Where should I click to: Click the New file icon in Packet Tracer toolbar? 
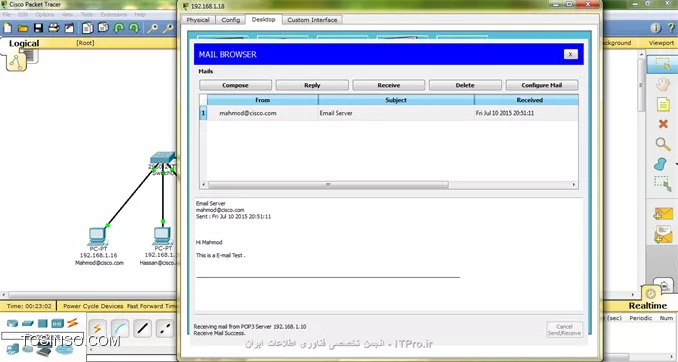tap(8, 29)
